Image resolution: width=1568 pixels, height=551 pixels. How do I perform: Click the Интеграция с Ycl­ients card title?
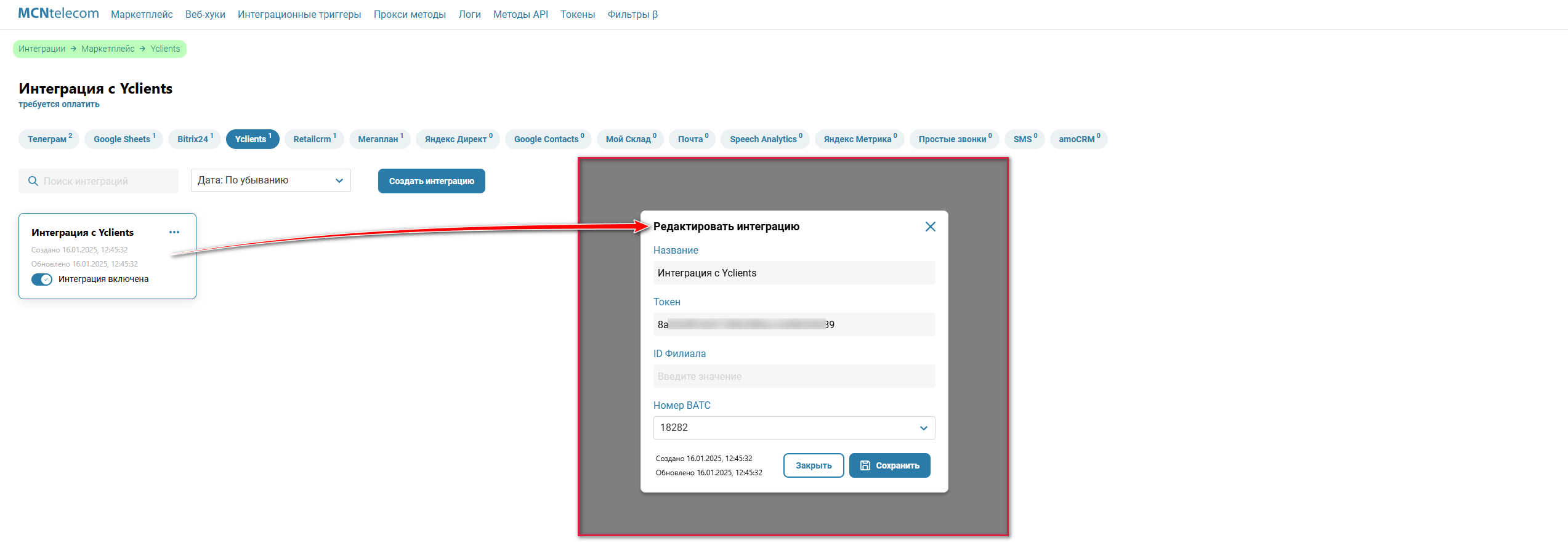tap(83, 232)
